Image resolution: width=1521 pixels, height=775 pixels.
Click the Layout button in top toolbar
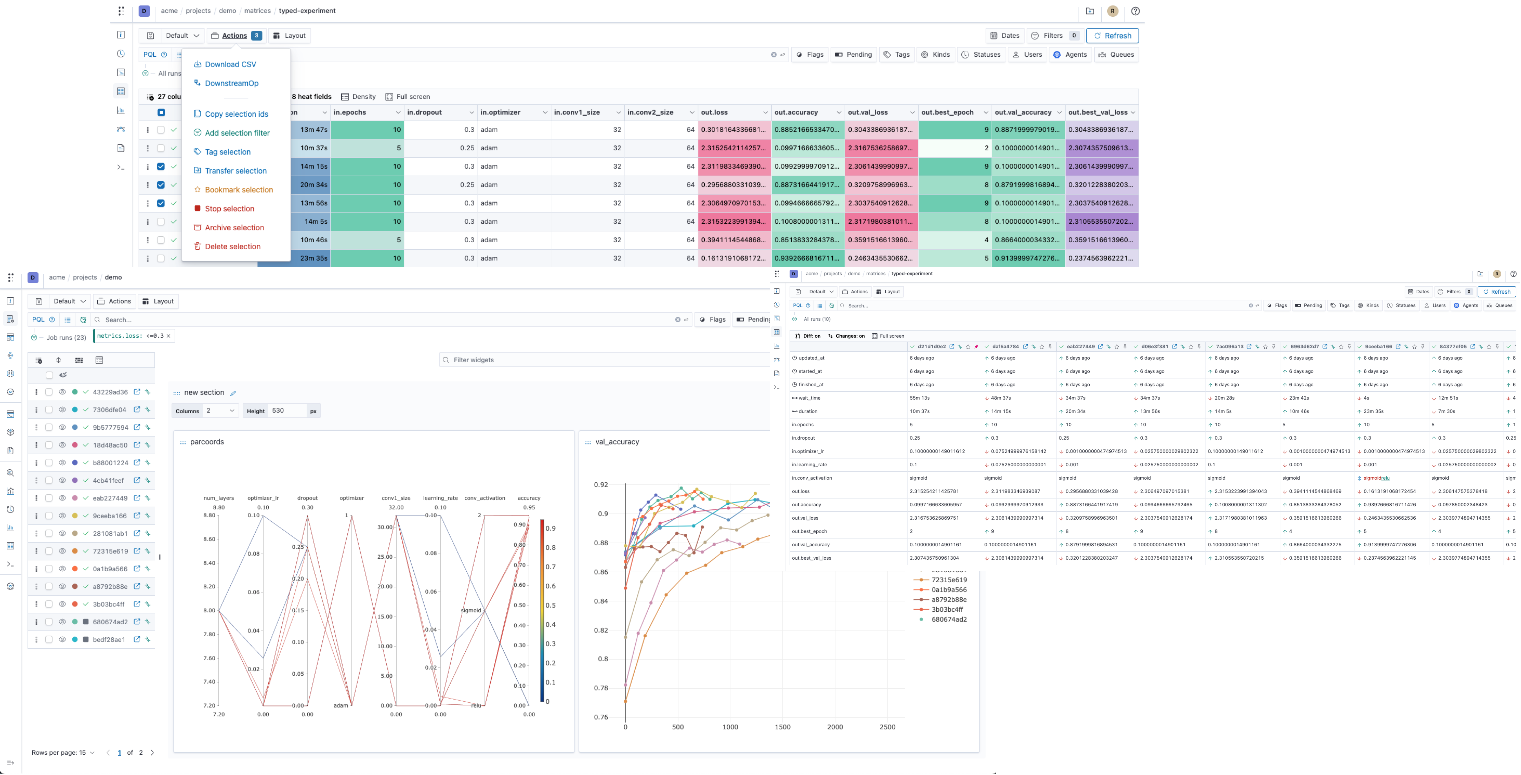(x=290, y=36)
